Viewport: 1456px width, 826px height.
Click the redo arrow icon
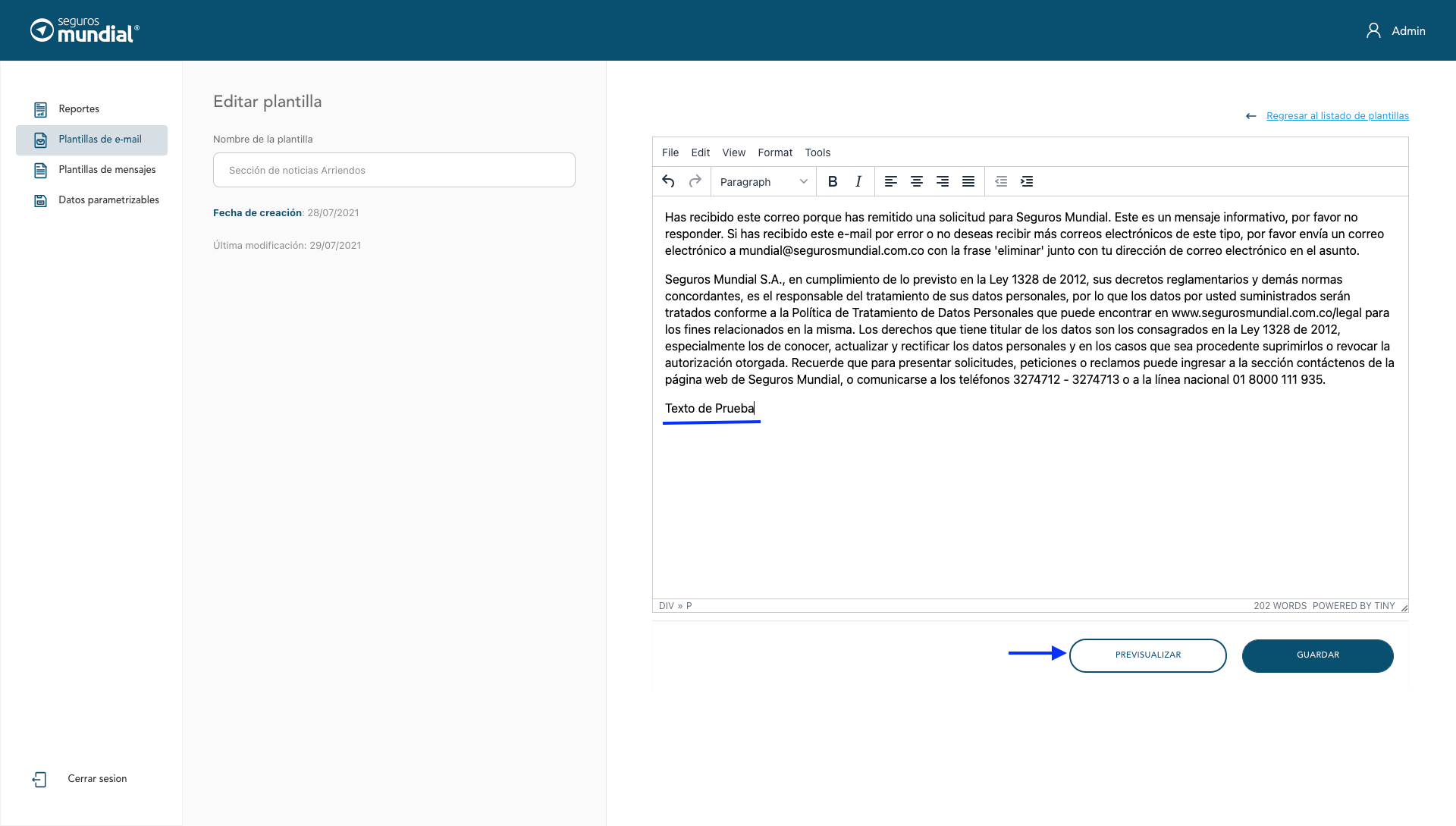[695, 181]
